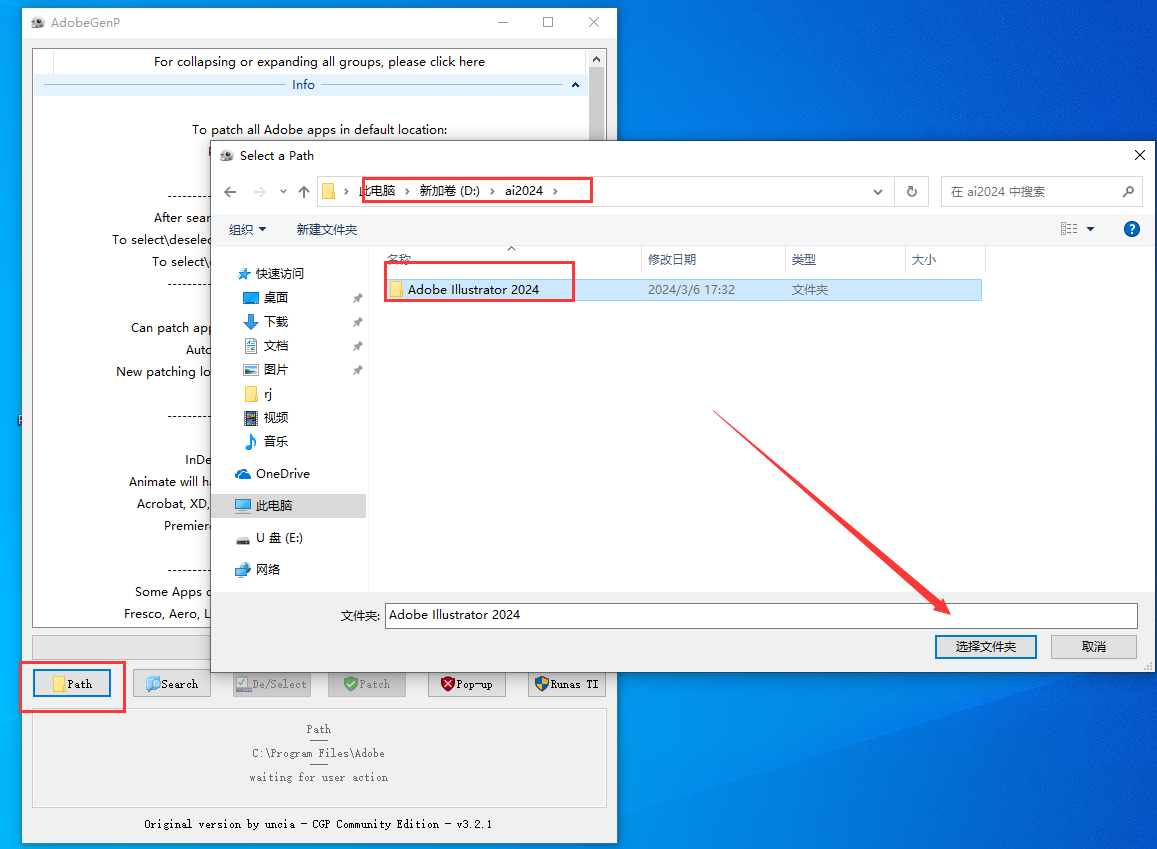Click the pin icon next to 下载
The height and width of the screenshot is (849, 1157).
click(x=357, y=322)
